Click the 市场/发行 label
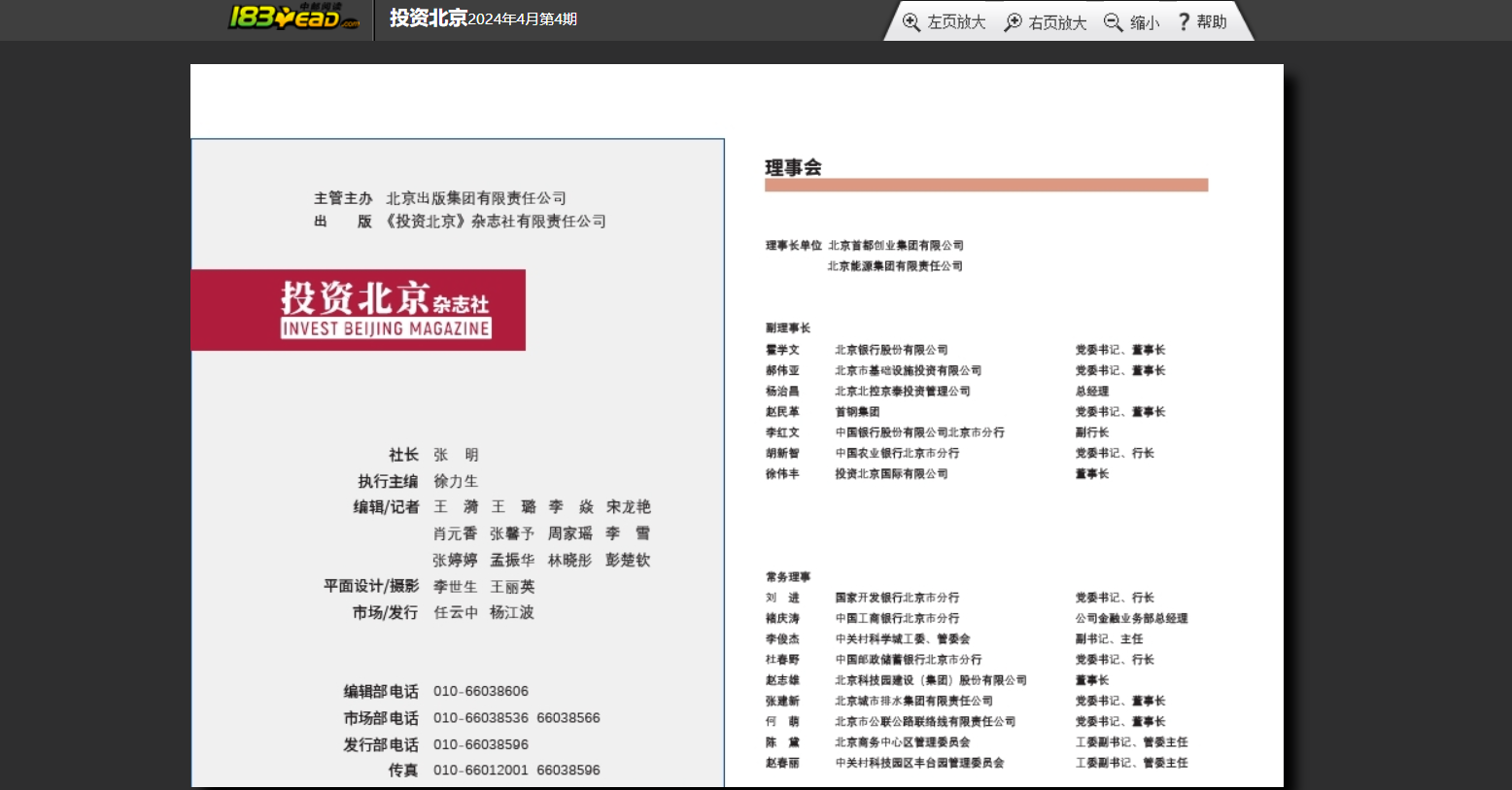Viewport: 1512px width, 790px height. 385,612
